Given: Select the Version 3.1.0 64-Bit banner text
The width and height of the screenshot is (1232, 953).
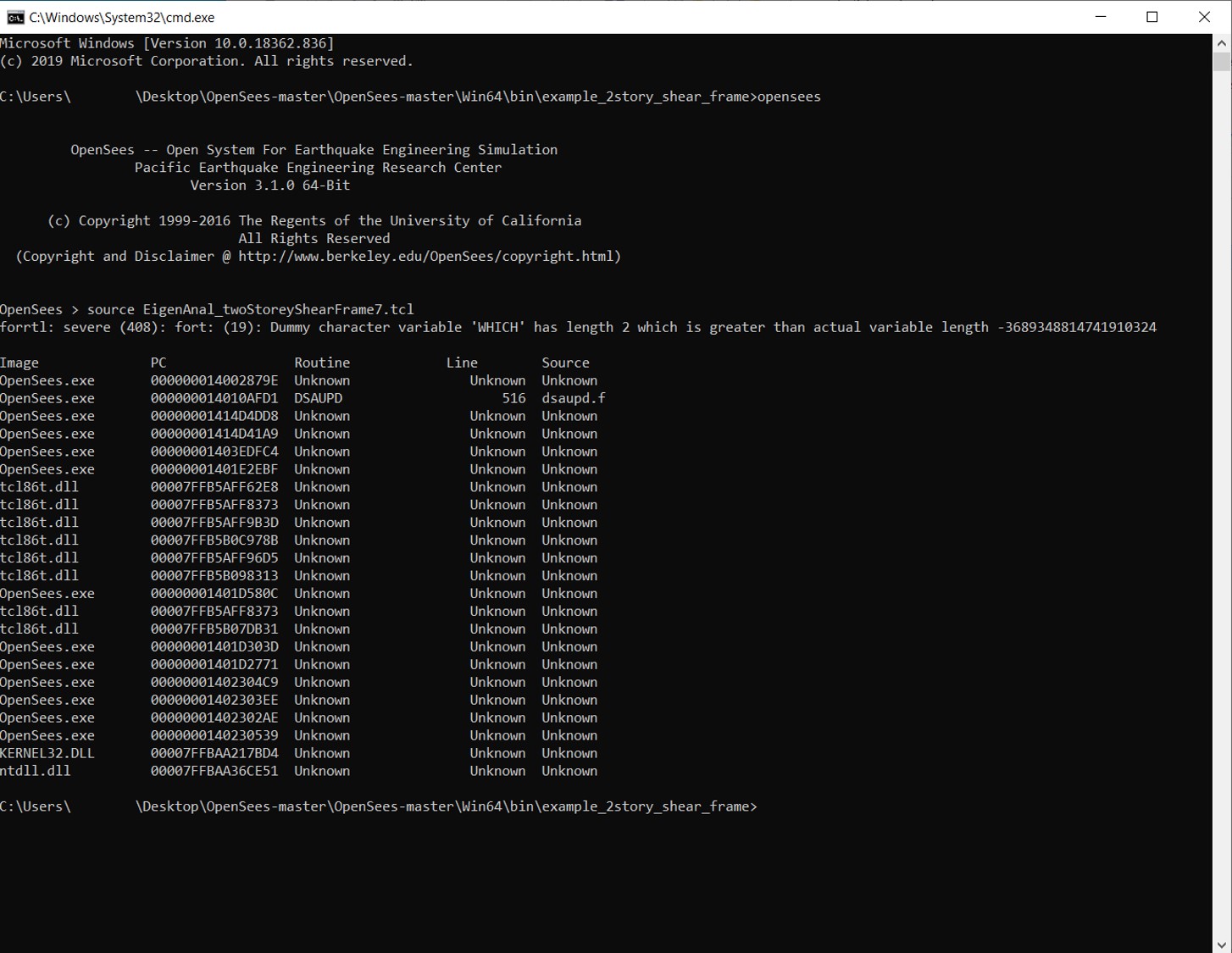Looking at the screenshot, I should click(271, 185).
